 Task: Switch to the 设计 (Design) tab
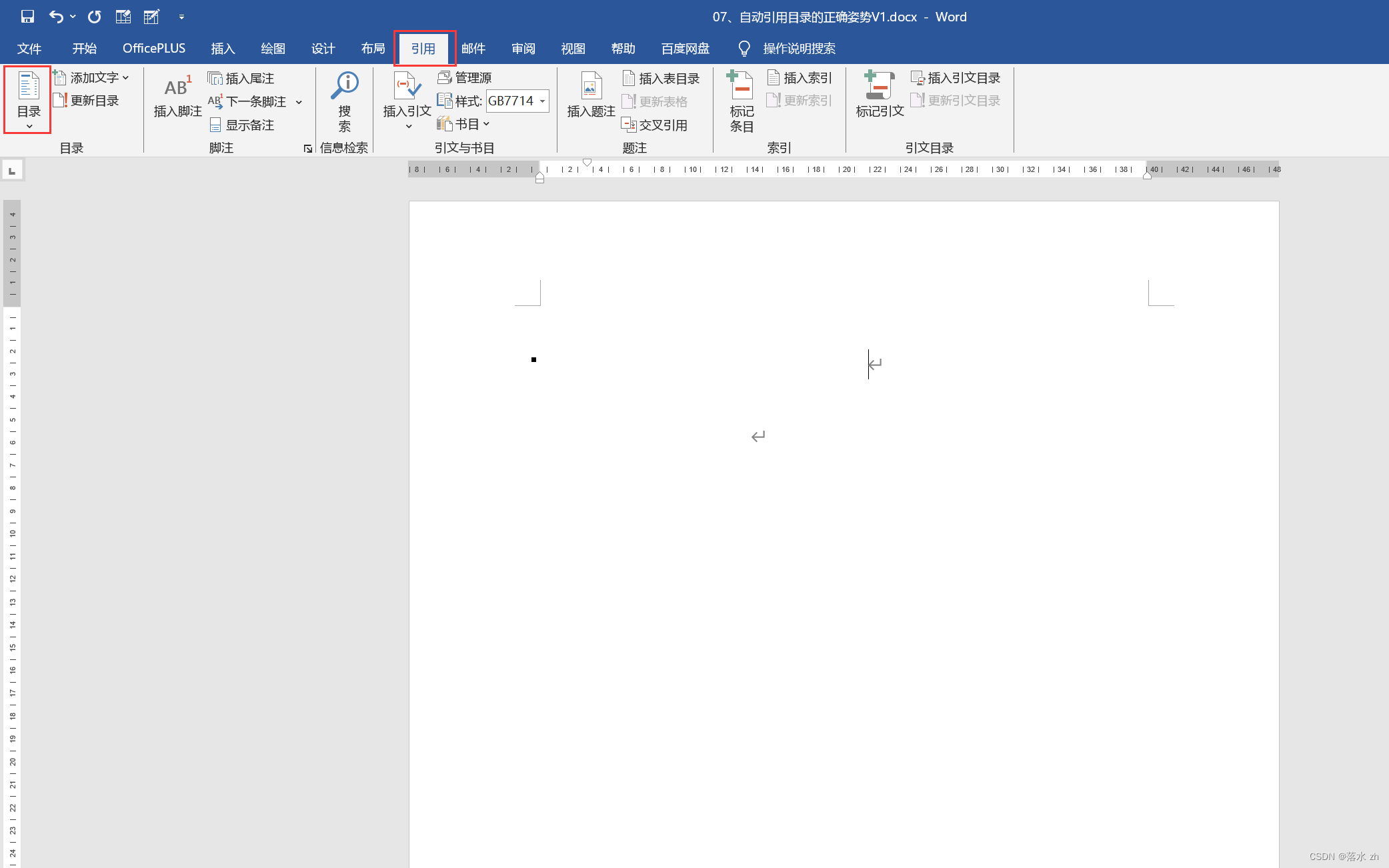coord(323,49)
